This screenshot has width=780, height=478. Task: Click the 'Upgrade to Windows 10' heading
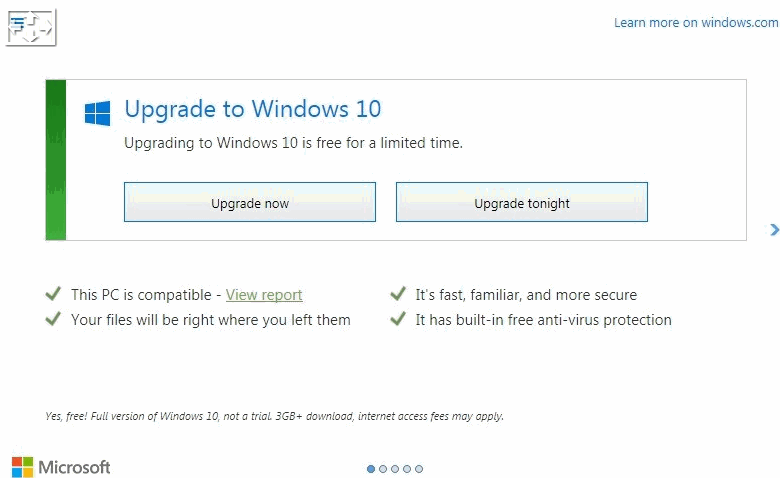pos(253,110)
